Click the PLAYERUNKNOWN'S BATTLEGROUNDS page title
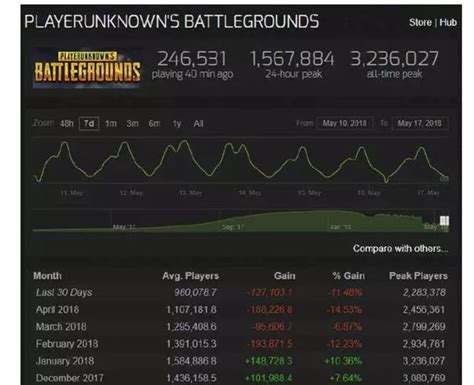Viewport: 474px width, 385px height. tap(172, 22)
